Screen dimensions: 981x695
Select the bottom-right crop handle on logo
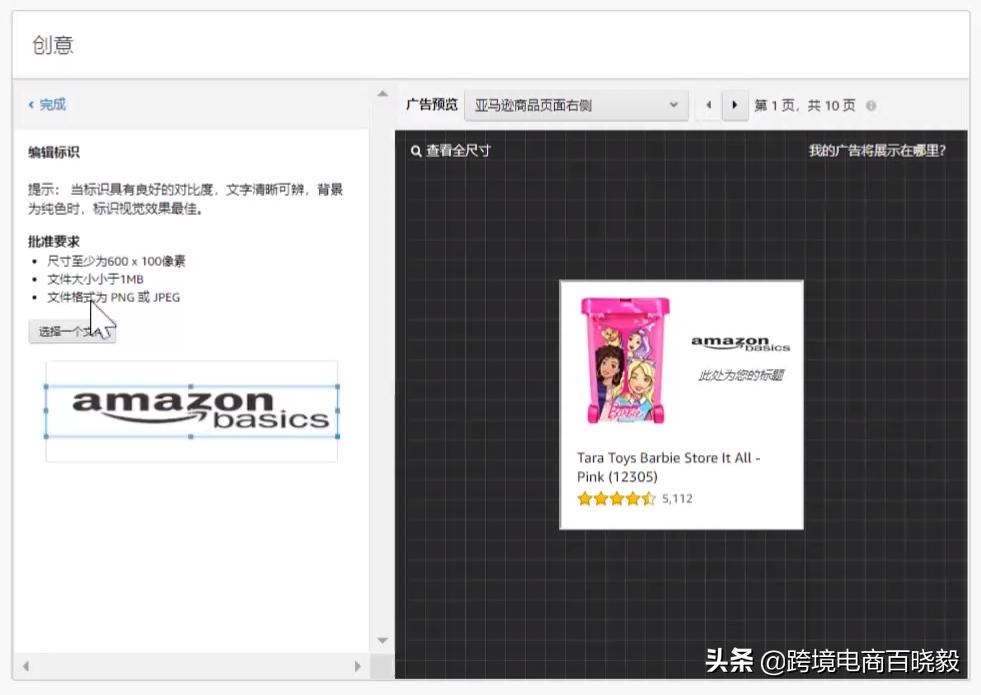(337, 436)
